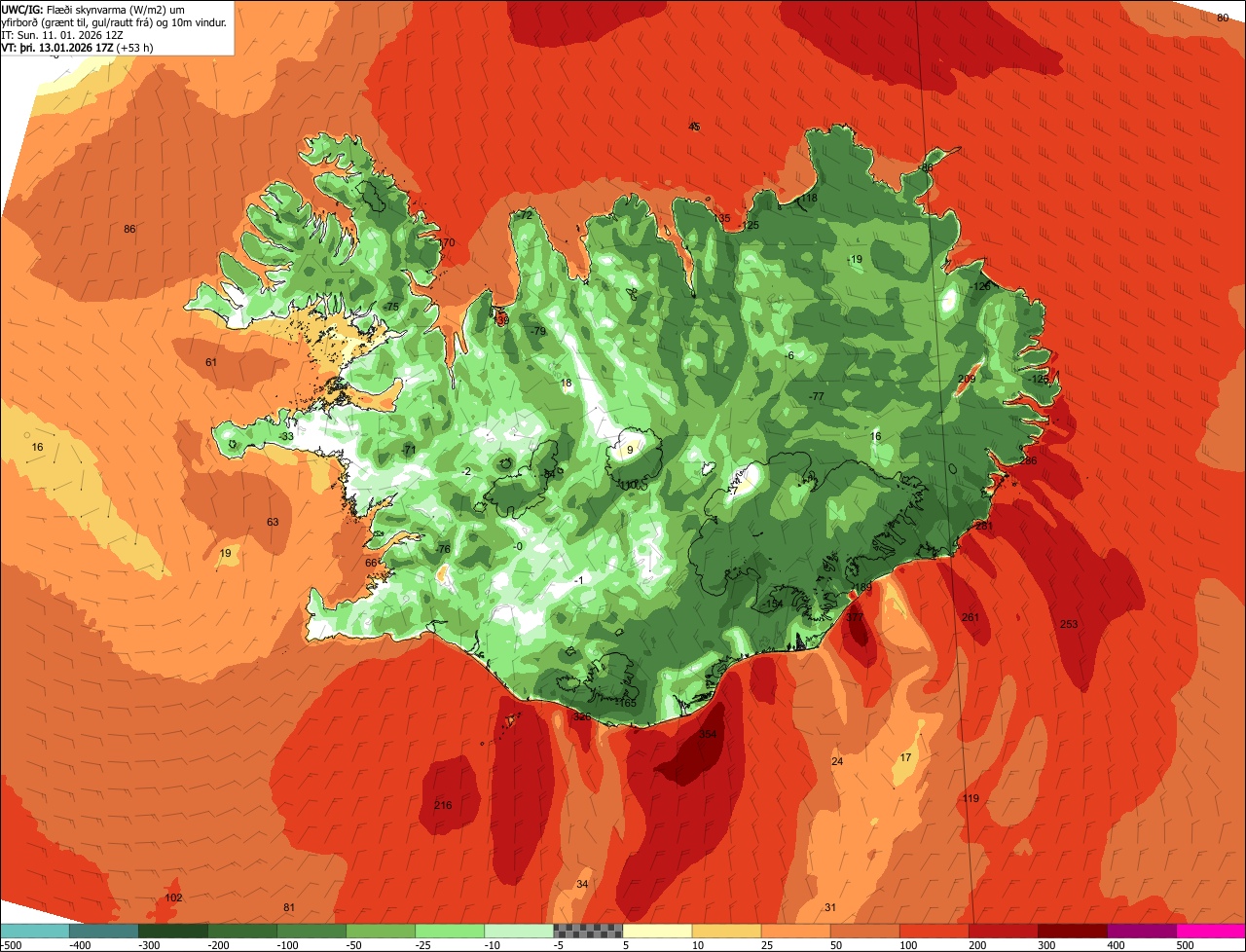Click the ocean value "261" southeast of Iceland

coord(970,617)
